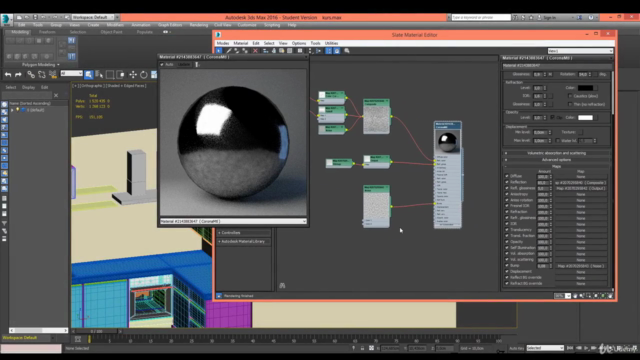
Task: Activate the Select Object tool
Action: [x=89, y=75]
